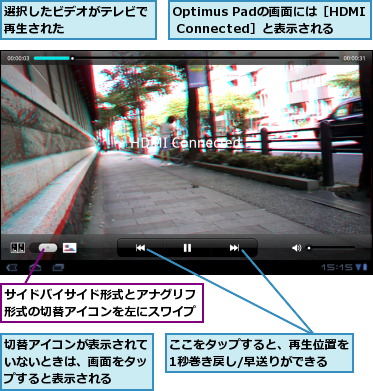Viewport: 373px width, 391px height.
Task: Tap the playback position knob
Action: point(72,59)
